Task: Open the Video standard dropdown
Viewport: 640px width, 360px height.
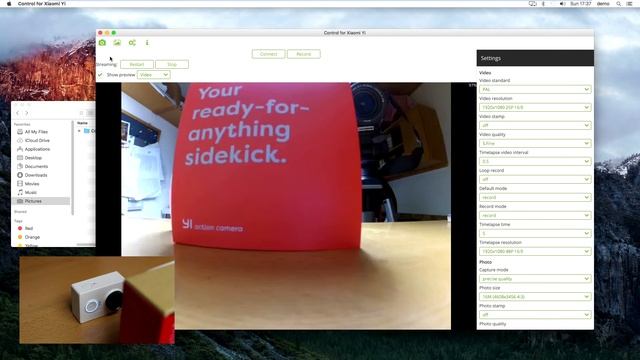Action: point(535,89)
